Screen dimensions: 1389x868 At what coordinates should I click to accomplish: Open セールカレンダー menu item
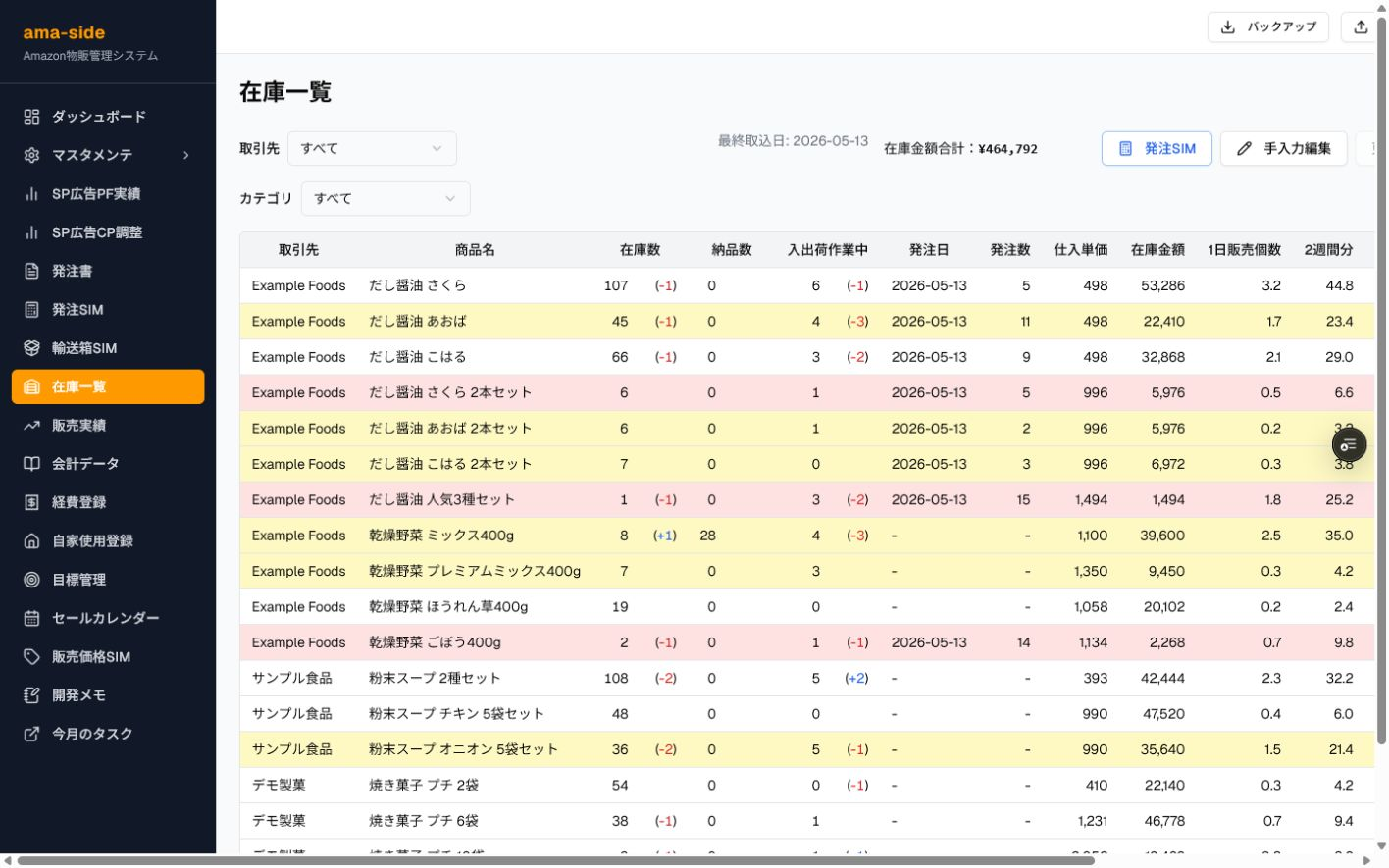[108, 618]
